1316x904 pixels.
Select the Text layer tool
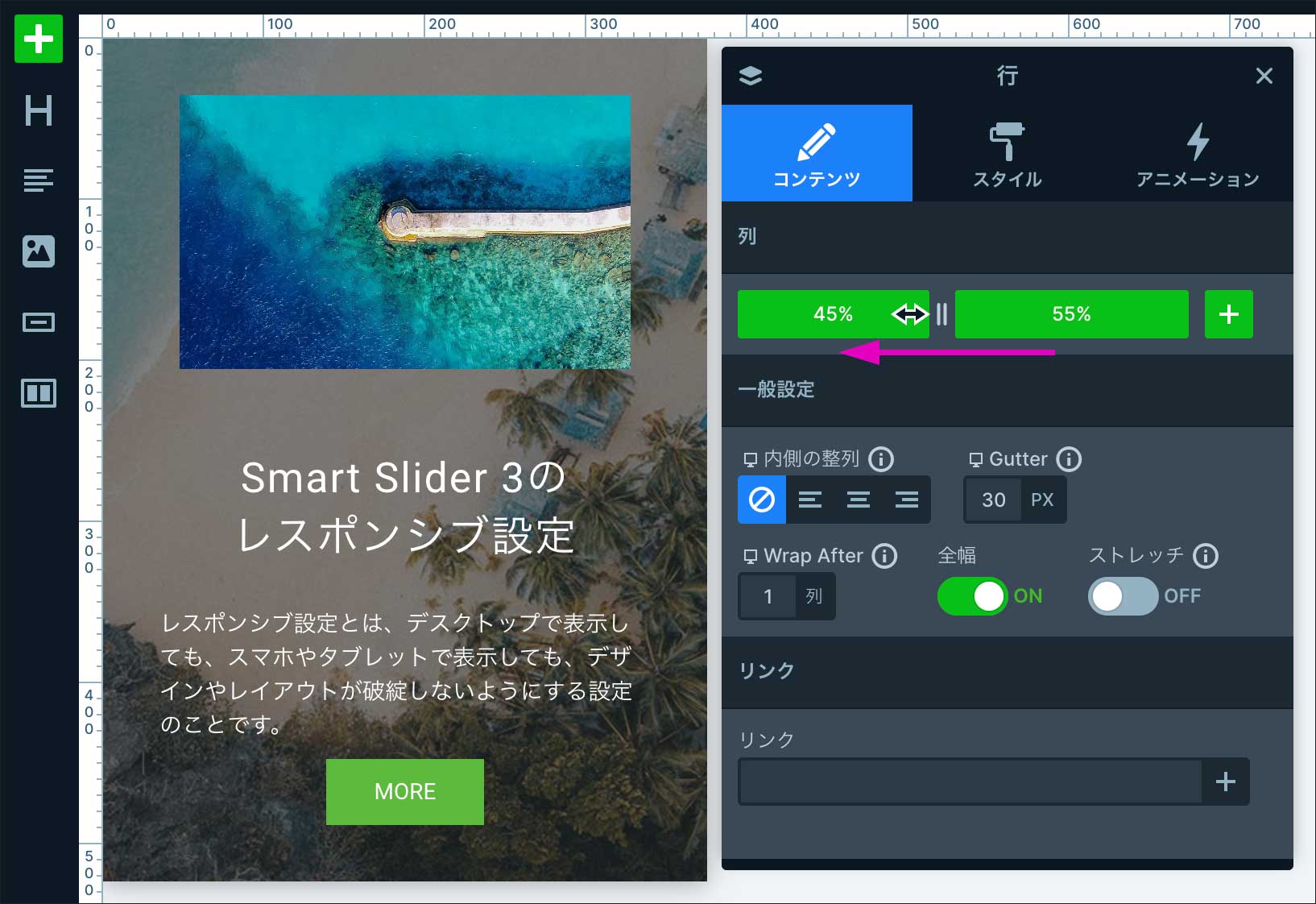tap(38, 180)
